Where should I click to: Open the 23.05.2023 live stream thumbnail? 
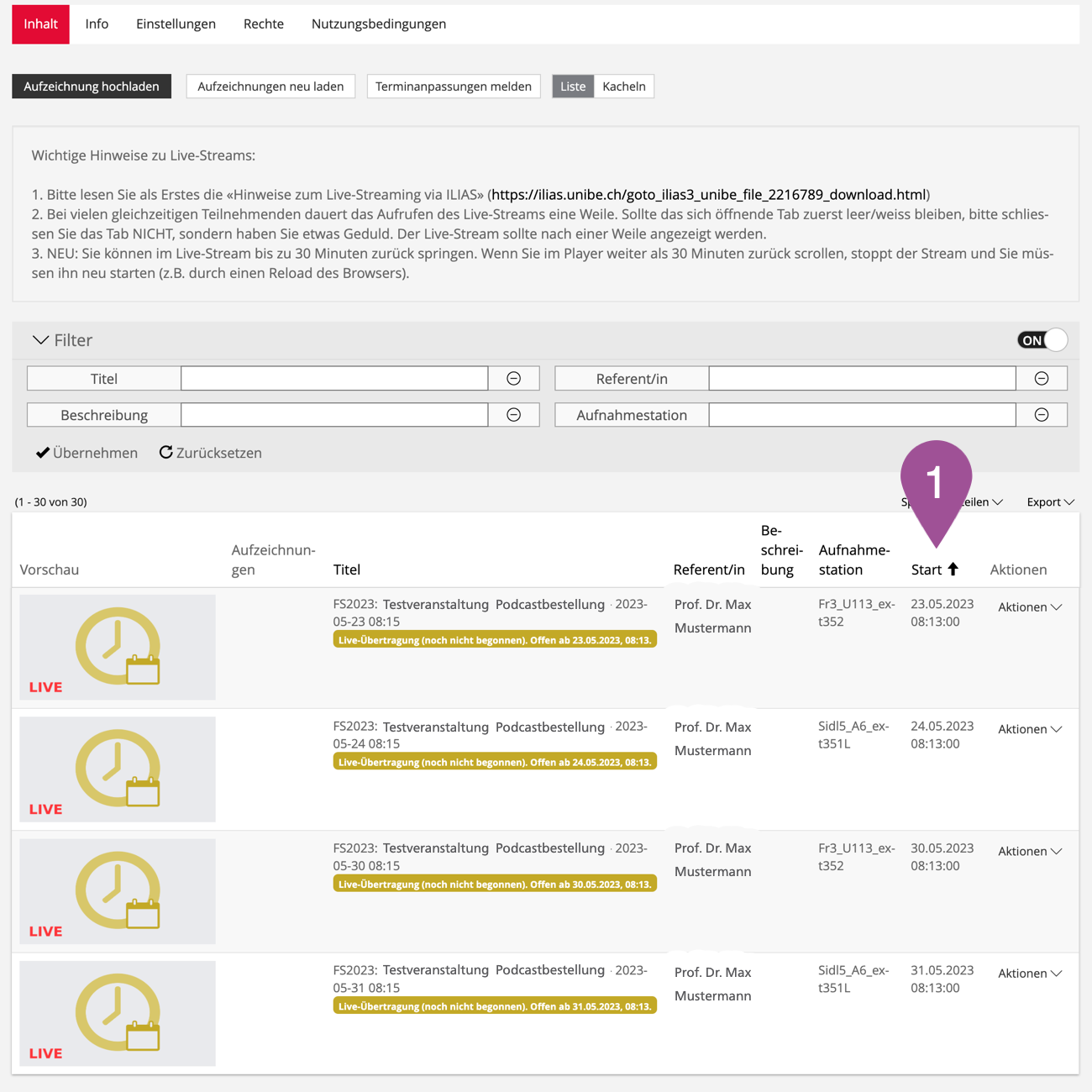click(x=118, y=648)
